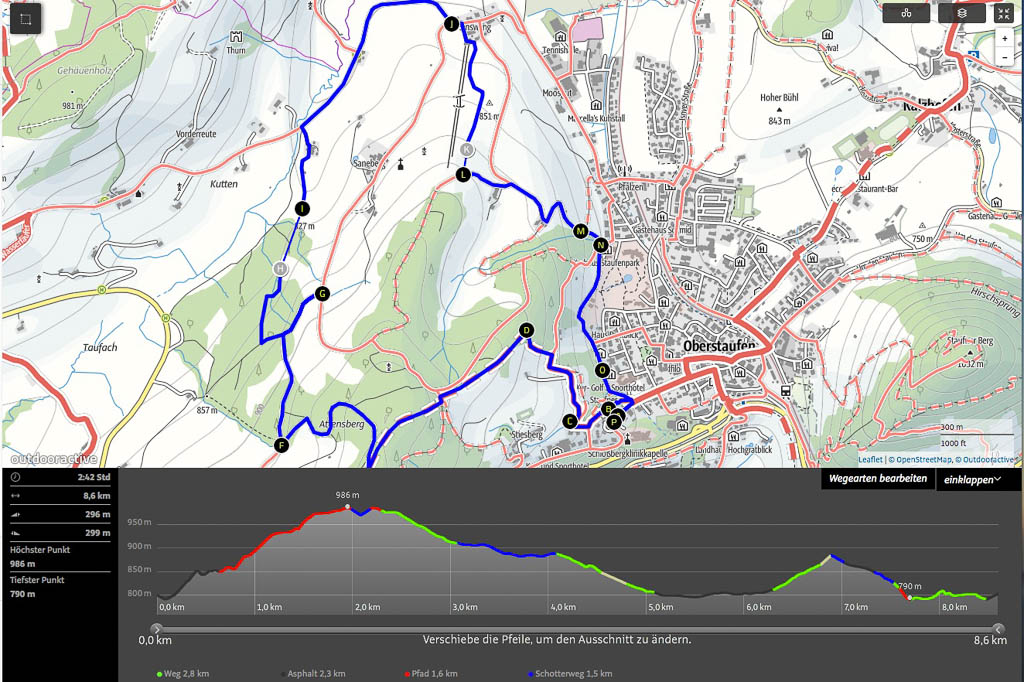Toggle the red Pfad 1,6 km legend
1024x682 pixels.
pos(430,674)
